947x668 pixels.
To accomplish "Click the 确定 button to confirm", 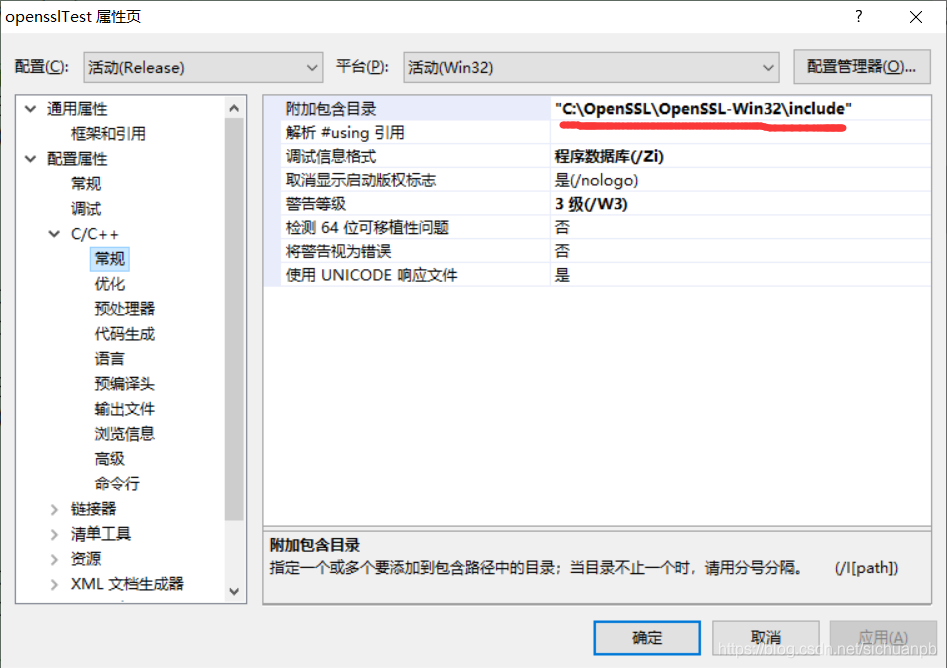I will (x=647, y=637).
